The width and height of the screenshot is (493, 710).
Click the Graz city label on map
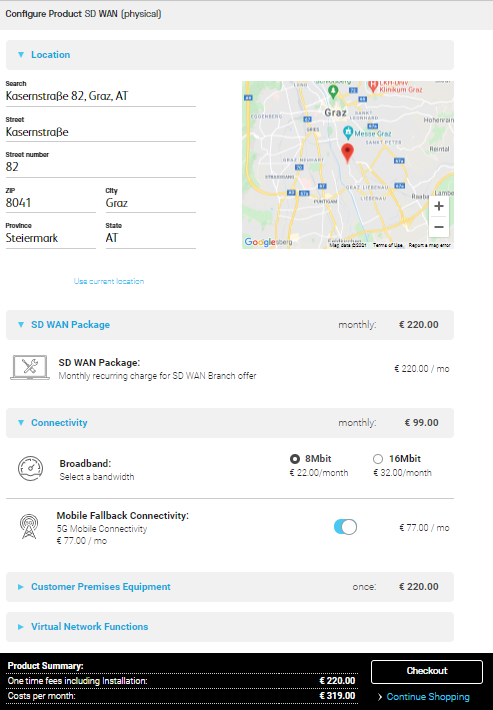coord(335,112)
